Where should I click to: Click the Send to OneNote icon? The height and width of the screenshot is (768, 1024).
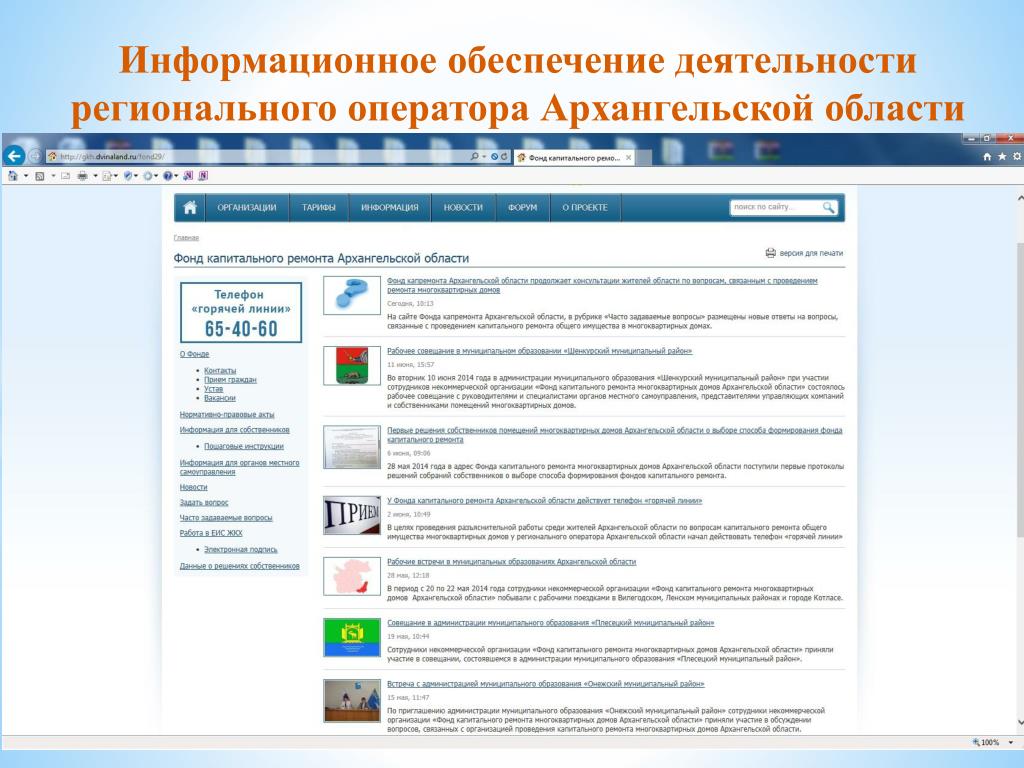pos(188,176)
